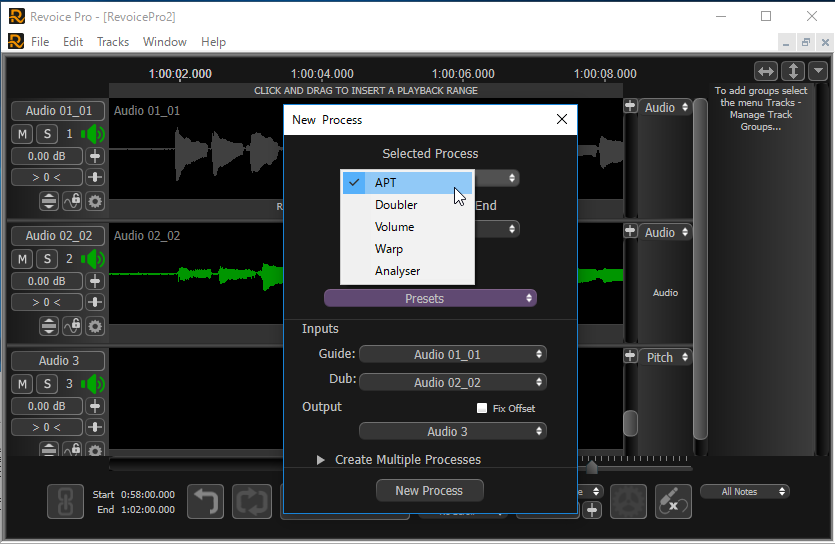The height and width of the screenshot is (544, 835).
Task: Click plus beside Audio 3 0.00 dB
Action: coord(95,406)
